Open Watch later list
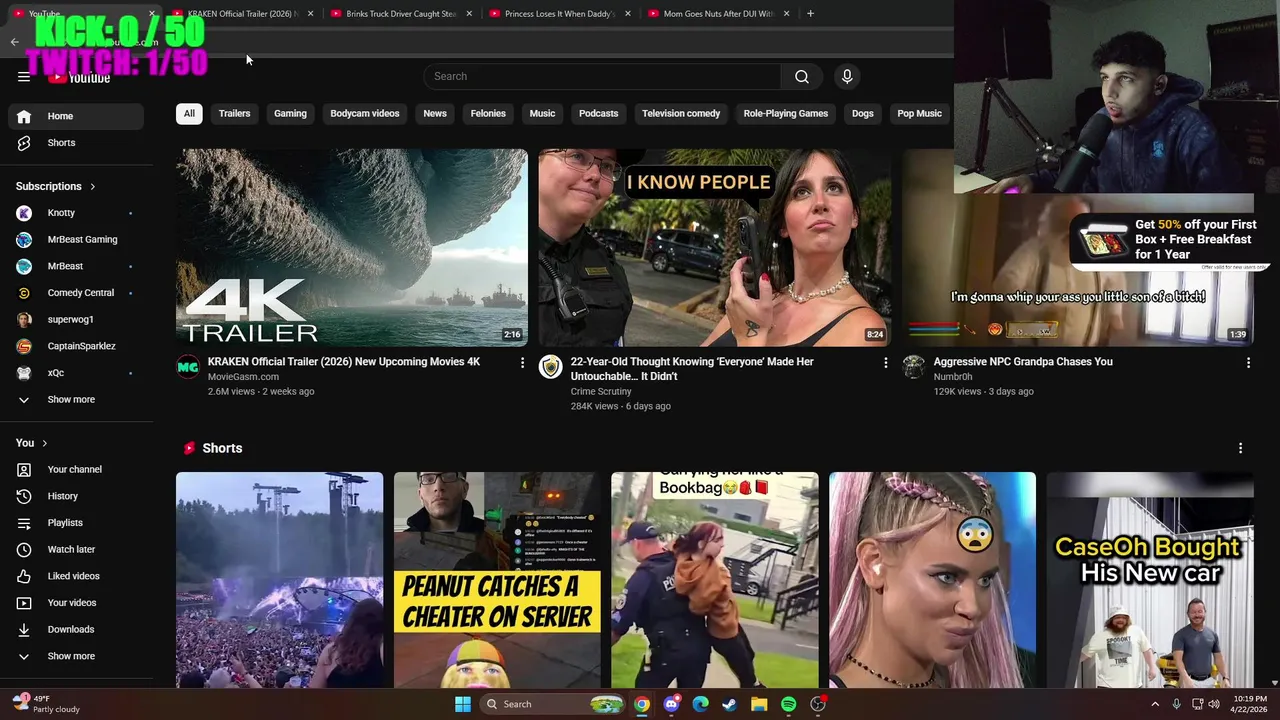Screen dimensions: 1280x720 [76, 549]
